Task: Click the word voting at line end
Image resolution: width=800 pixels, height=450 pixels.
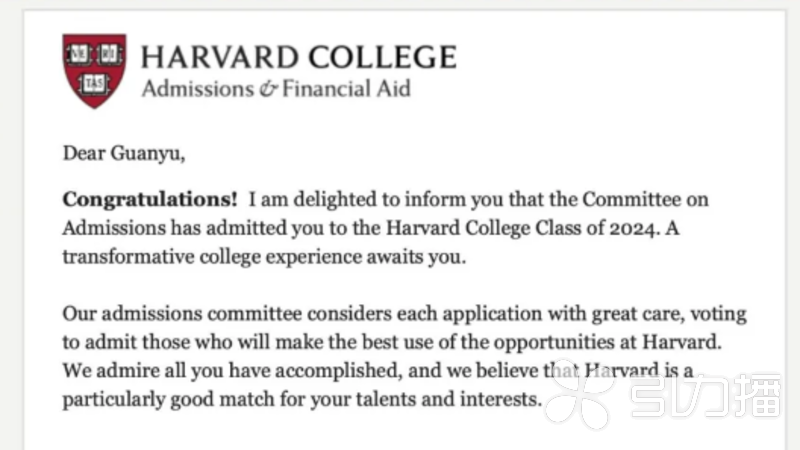Action: coord(718,314)
